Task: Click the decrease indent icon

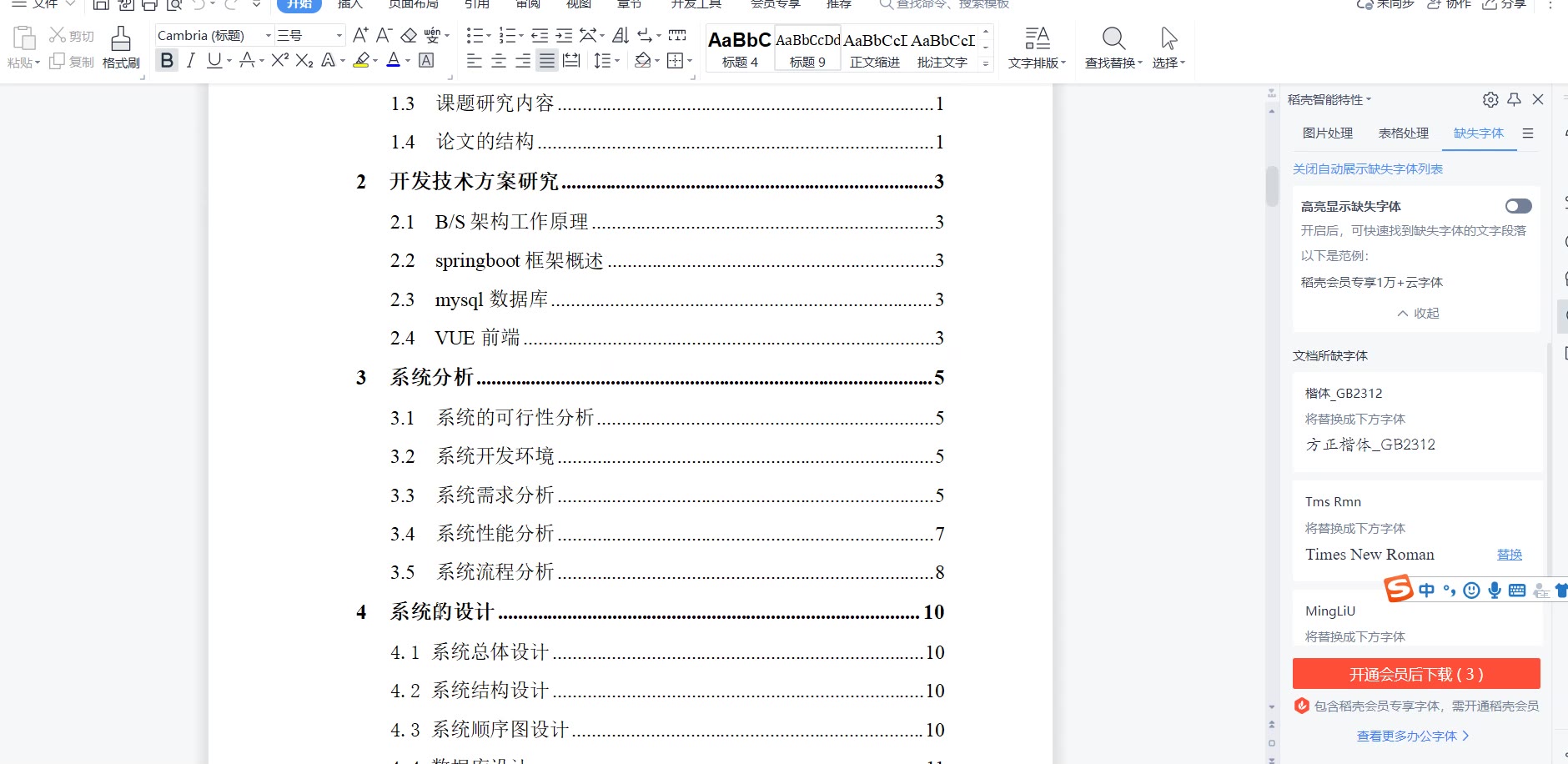Action: (540, 35)
